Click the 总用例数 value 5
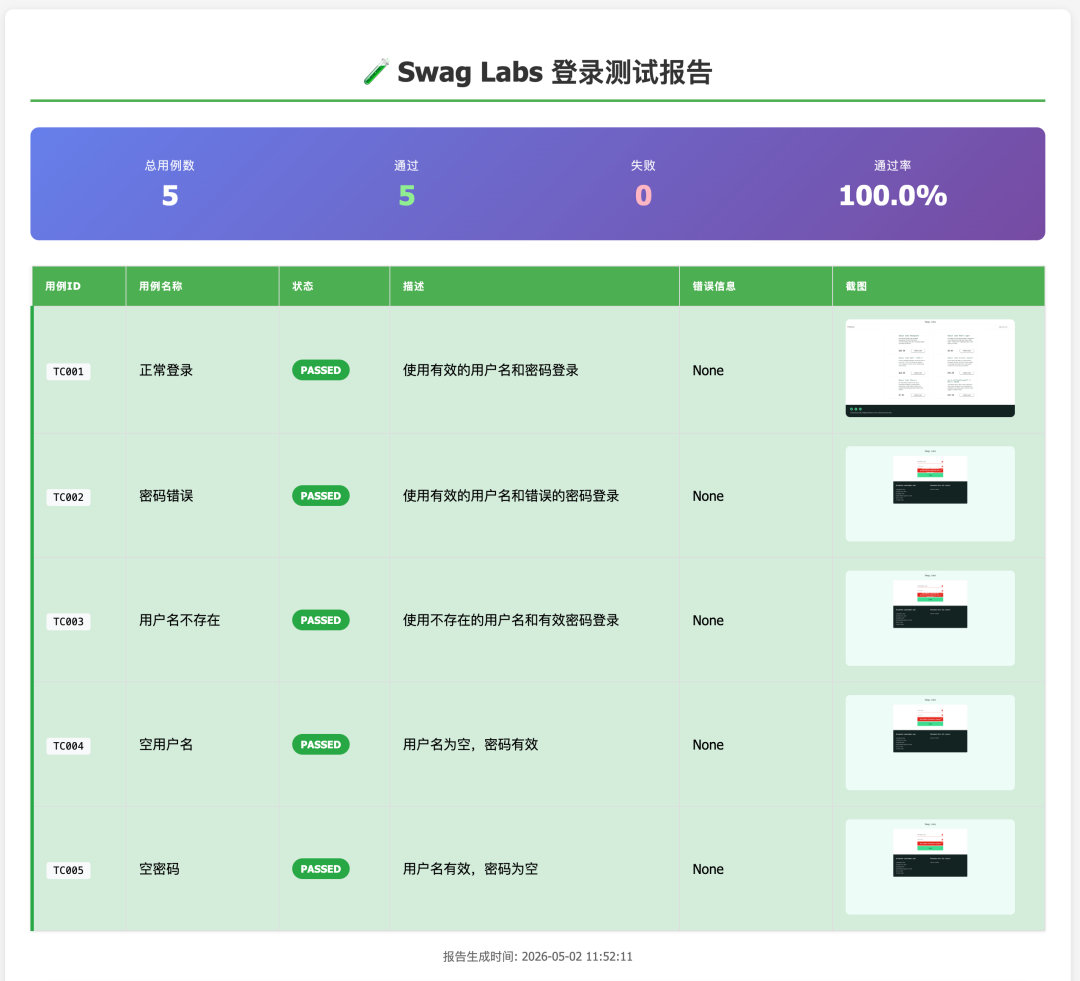Image resolution: width=1080 pixels, height=981 pixels. [170, 196]
